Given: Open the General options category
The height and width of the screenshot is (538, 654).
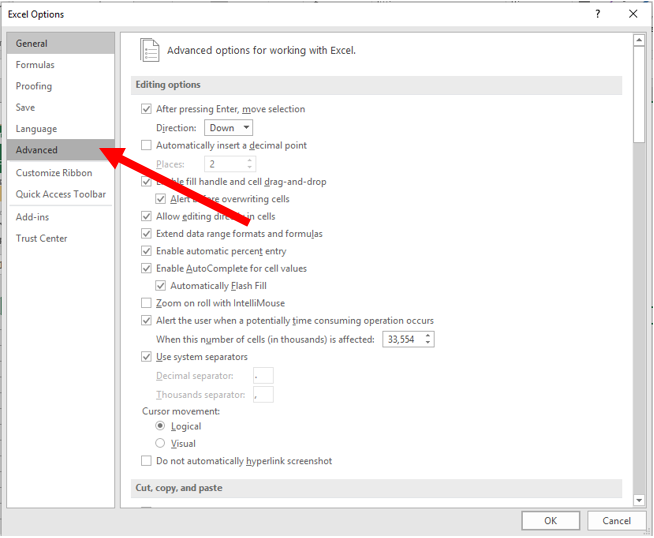Looking at the screenshot, I should [60, 43].
